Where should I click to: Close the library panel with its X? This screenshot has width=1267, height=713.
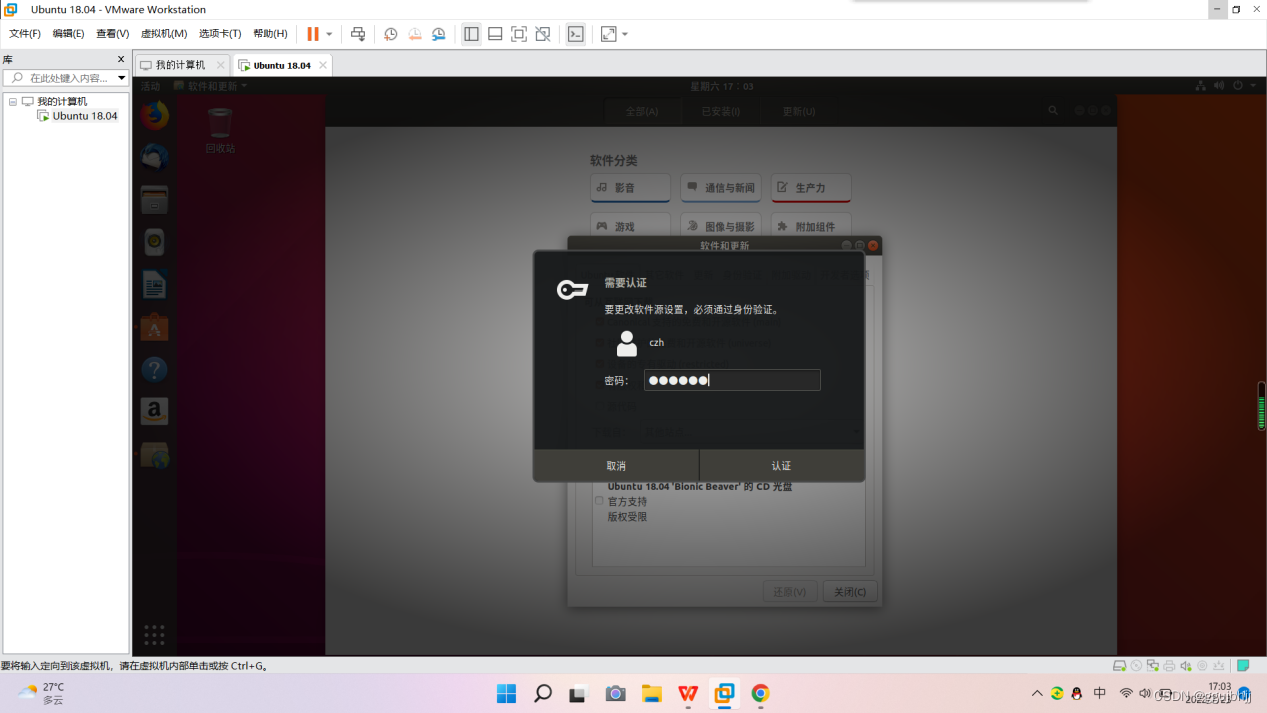122,60
